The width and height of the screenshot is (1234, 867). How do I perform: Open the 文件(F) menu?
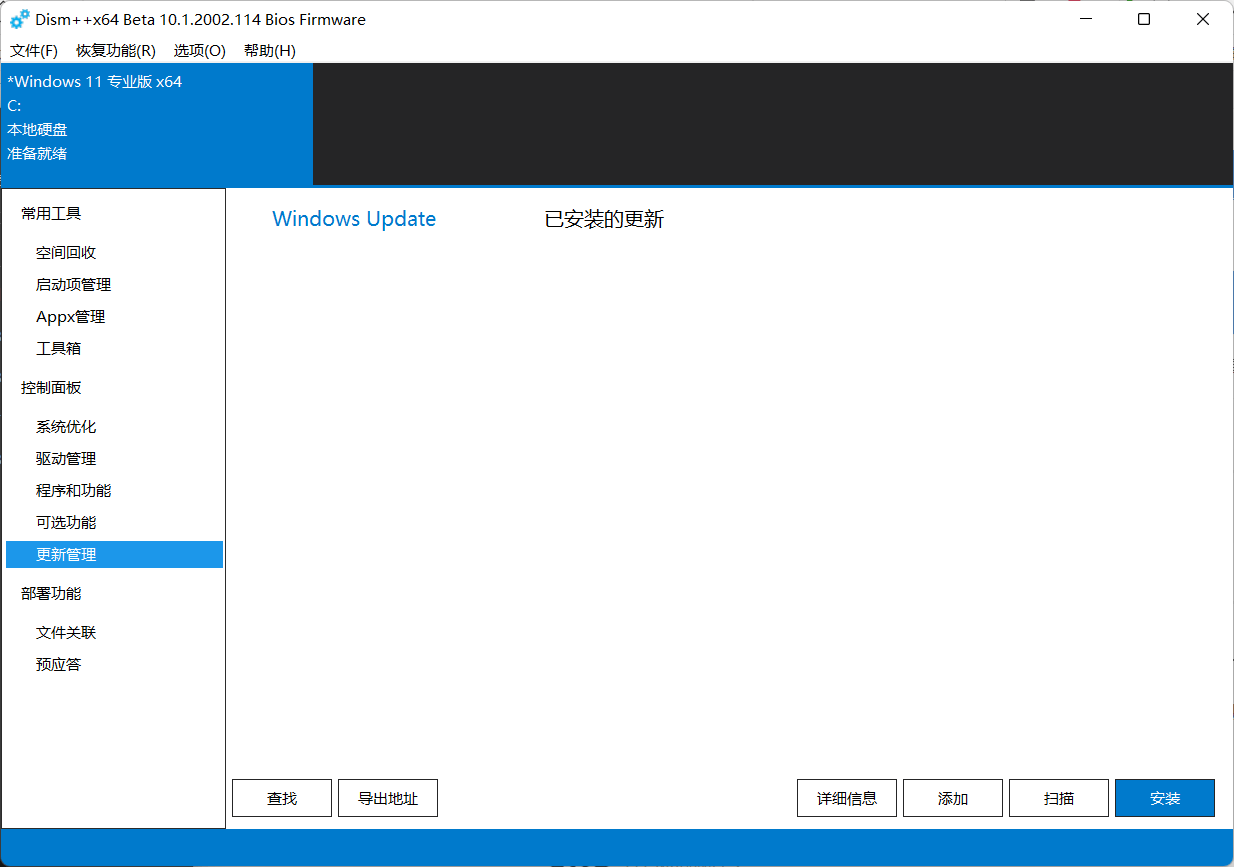[x=33, y=50]
